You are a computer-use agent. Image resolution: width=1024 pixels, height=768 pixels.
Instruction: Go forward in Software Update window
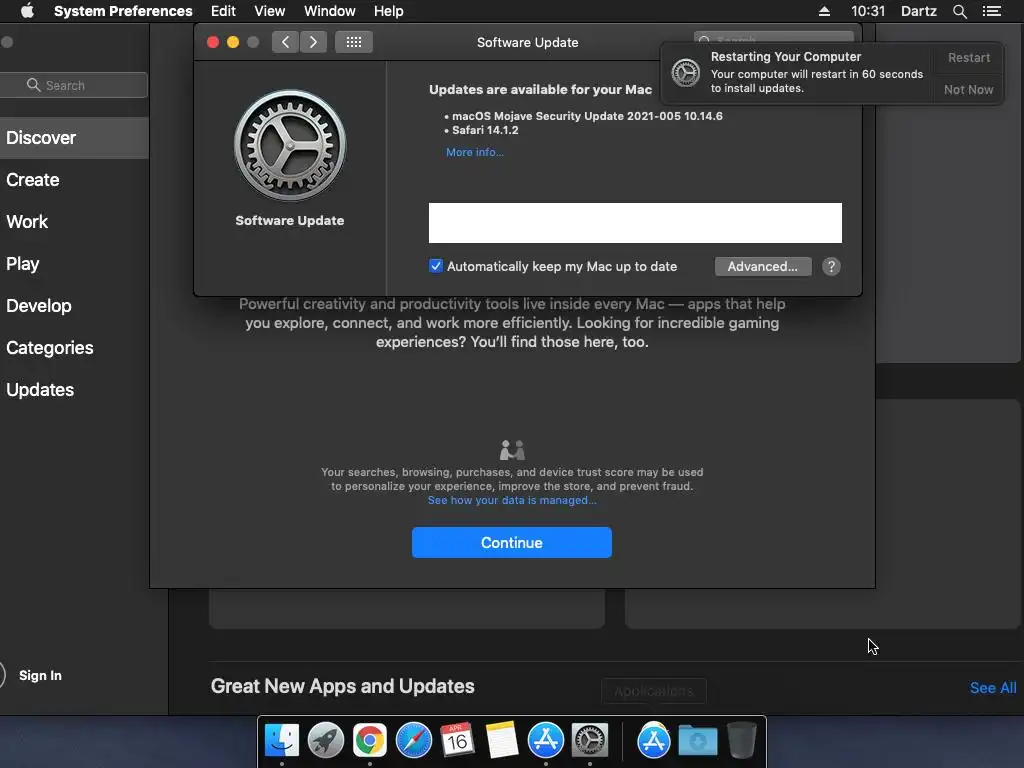click(x=313, y=42)
